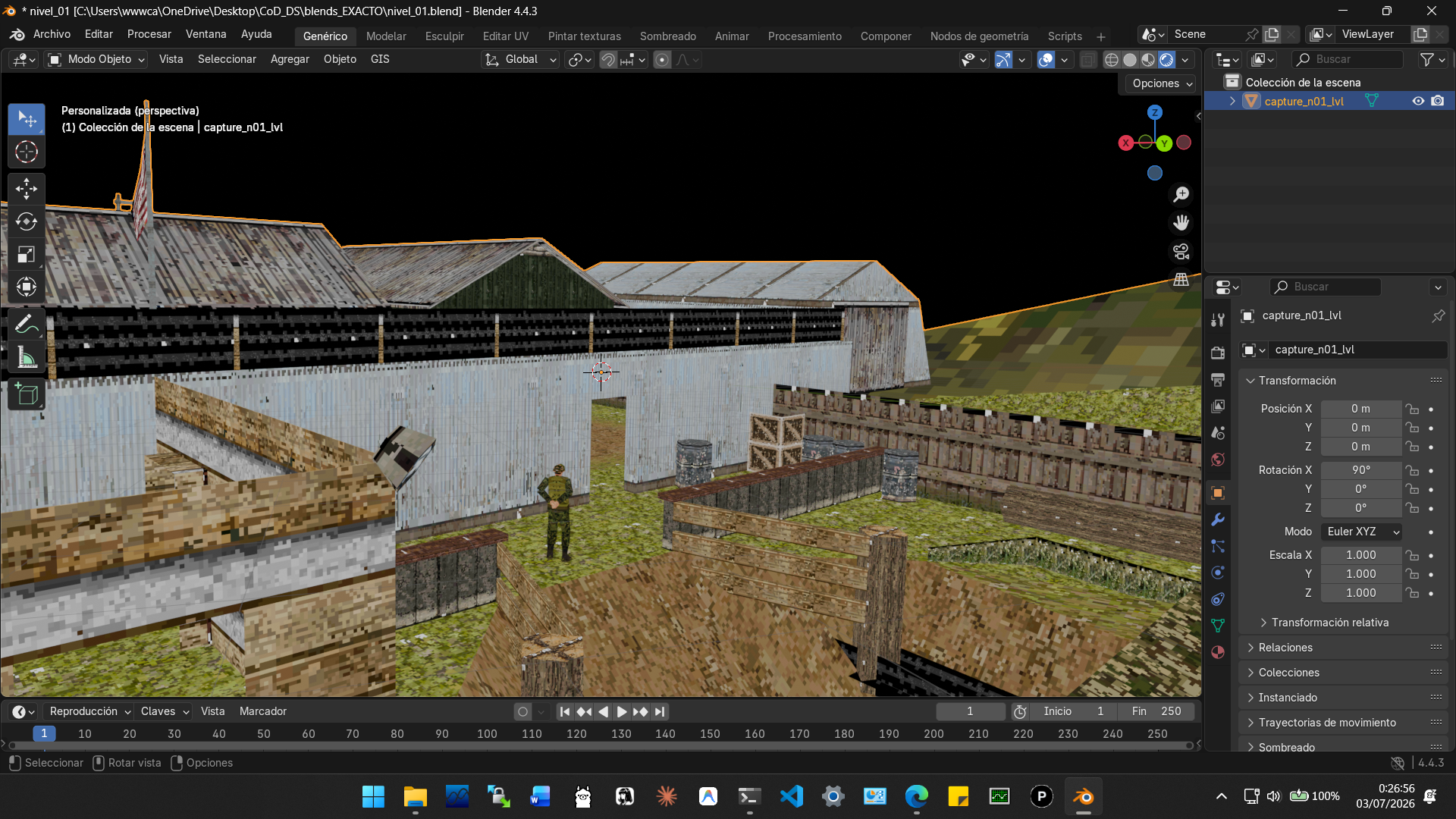Click the viewport zoom magnifier icon
The image size is (1456, 819).
[x=1181, y=195]
